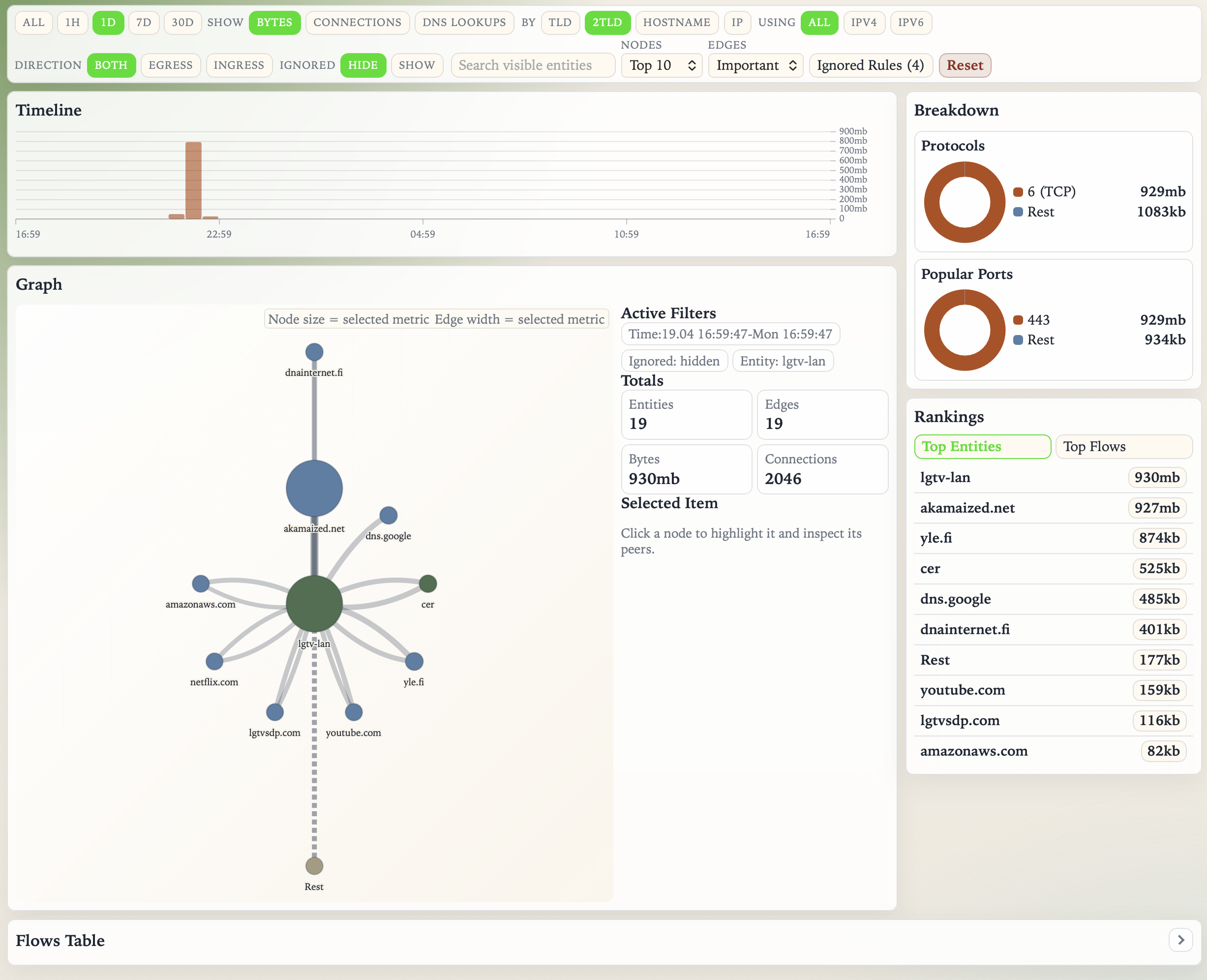Screen dimensions: 1207x980
Task: Switch to Top Flows tab
Action: (1123, 447)
